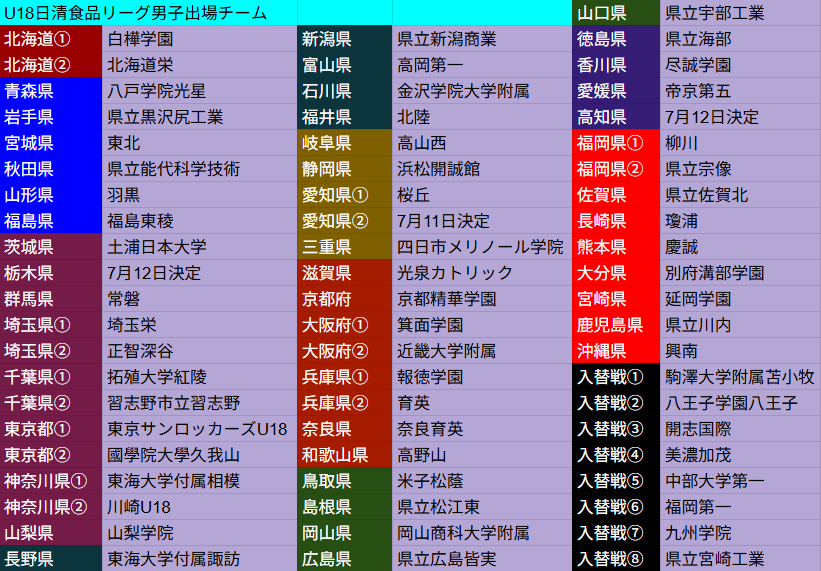Click the '入替戦④' cell

point(616,455)
